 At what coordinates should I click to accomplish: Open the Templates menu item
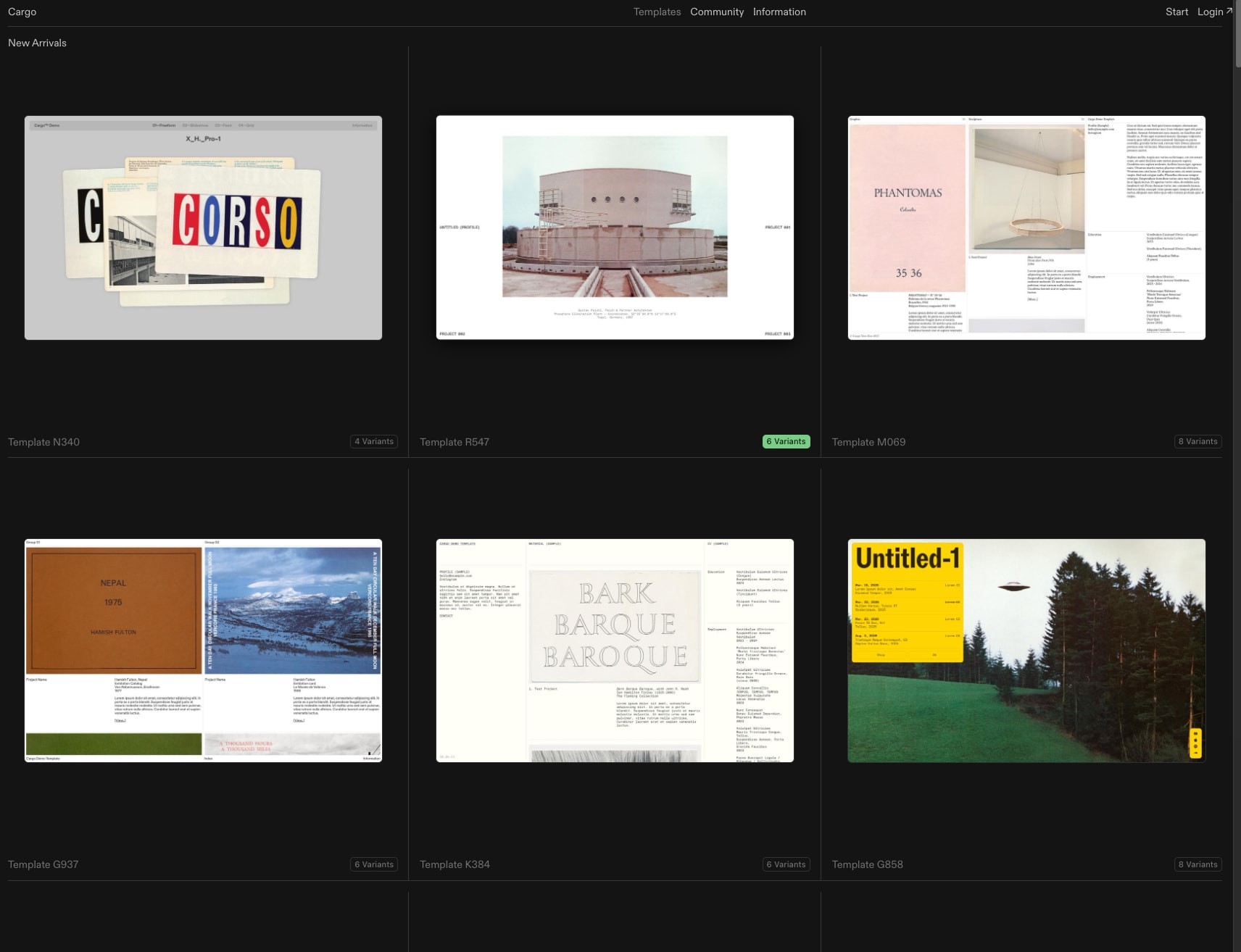point(657,12)
